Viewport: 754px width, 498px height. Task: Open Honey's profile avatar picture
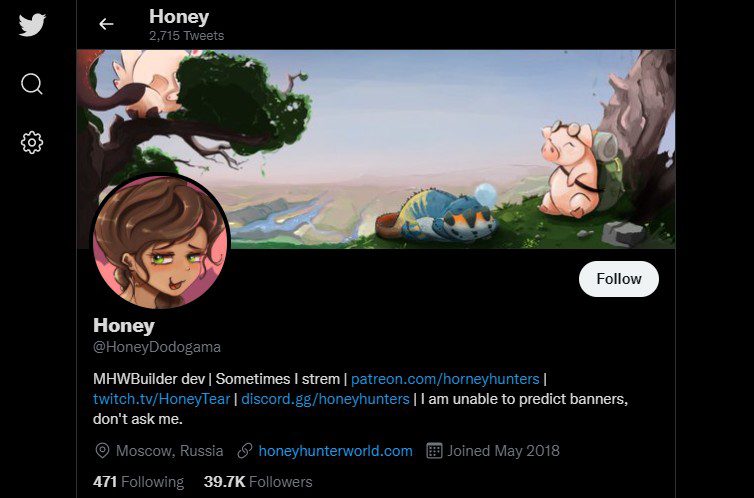[160, 242]
